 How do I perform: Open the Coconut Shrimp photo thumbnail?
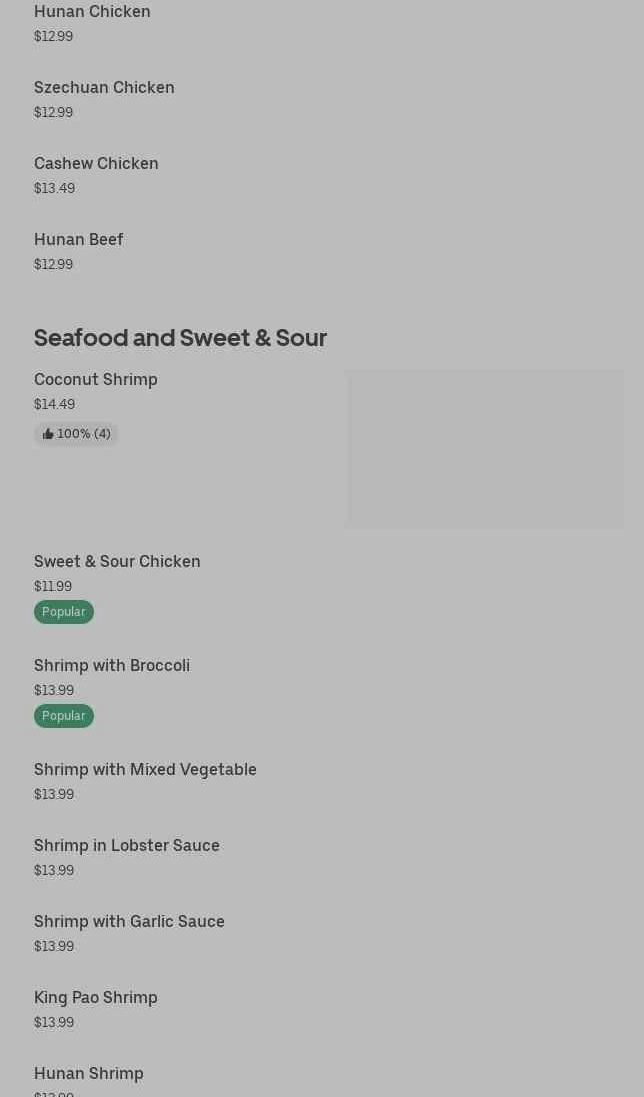(x=484, y=449)
